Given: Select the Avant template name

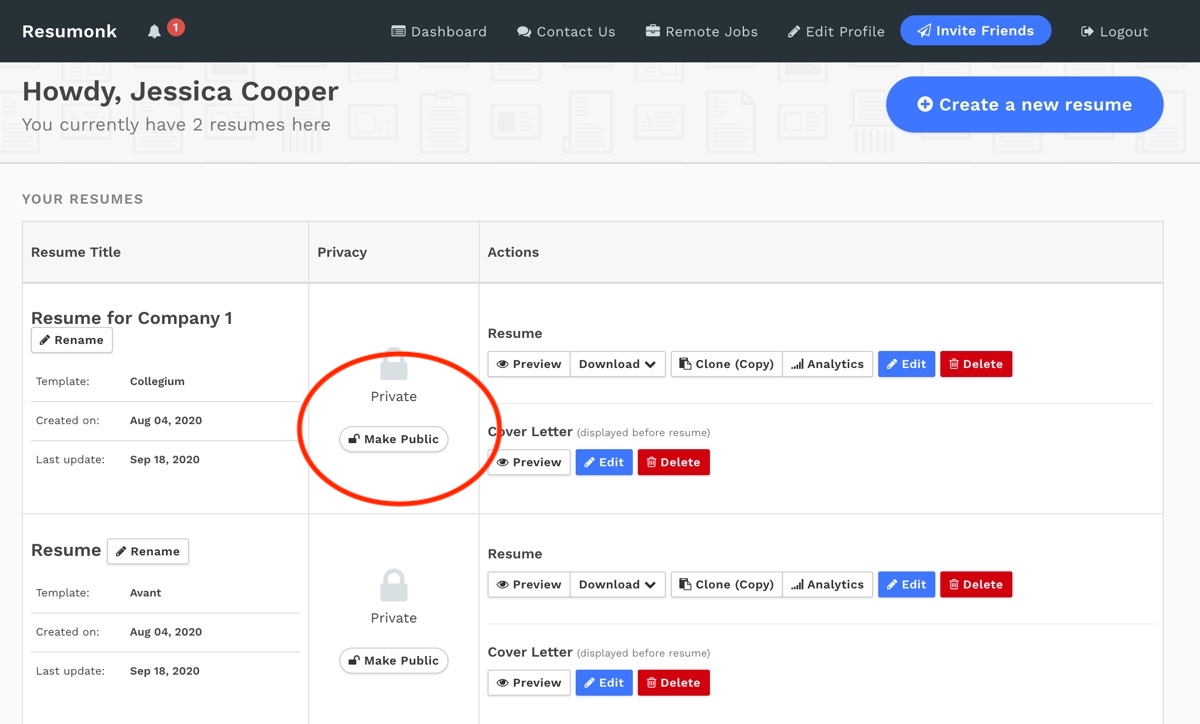Looking at the screenshot, I should tap(146, 592).
